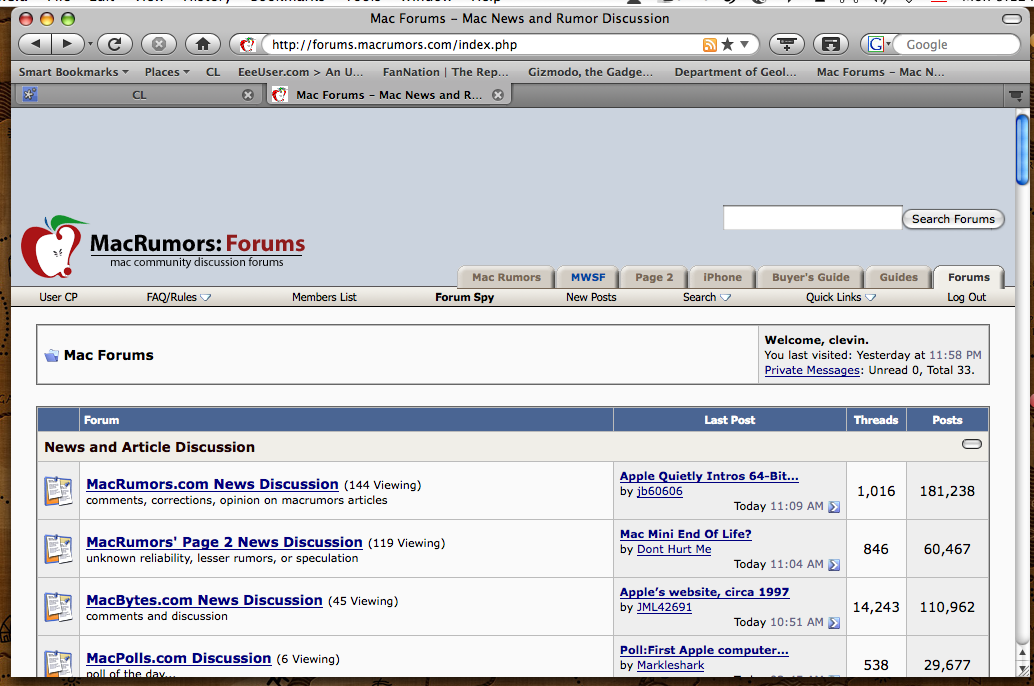Close the CL tab
1034x686 pixels.
pos(248,95)
